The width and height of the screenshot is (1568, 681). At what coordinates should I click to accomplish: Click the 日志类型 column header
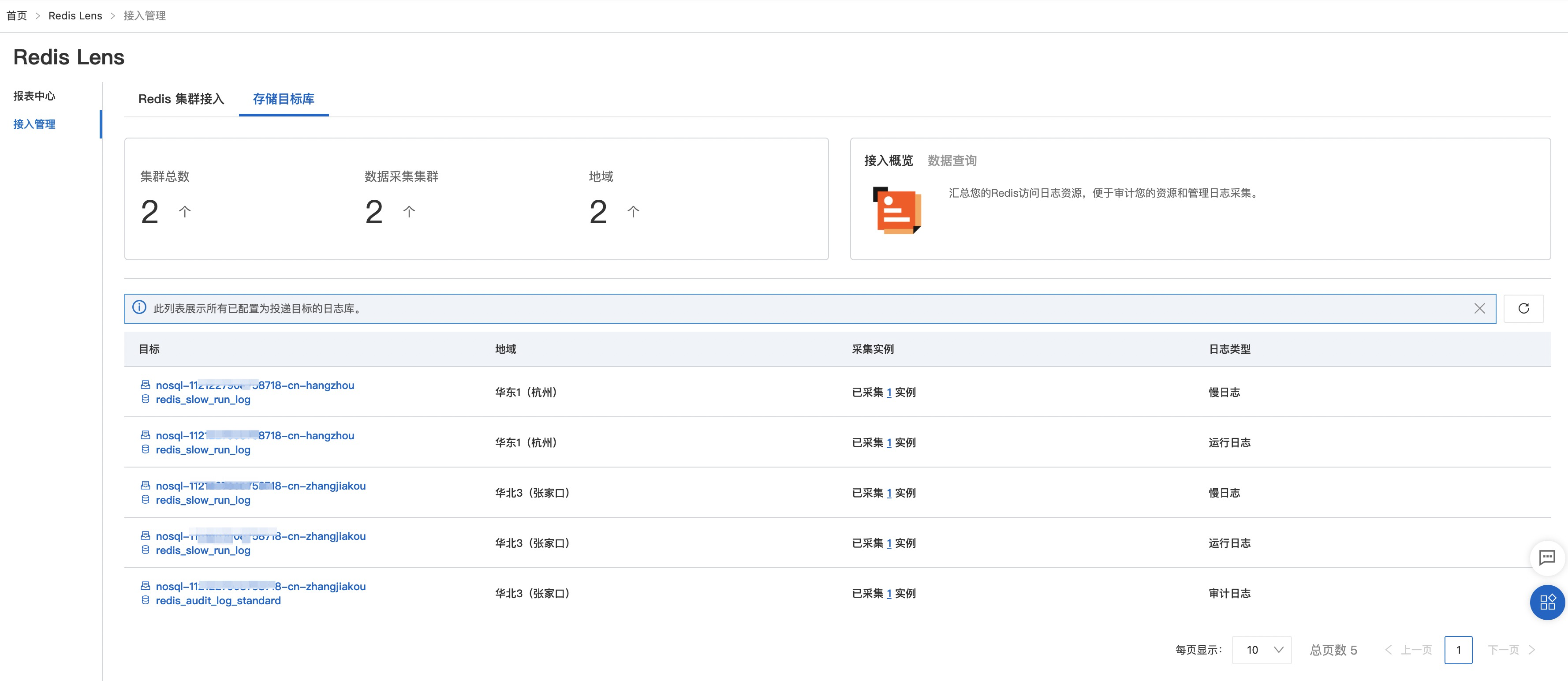[1229, 349]
